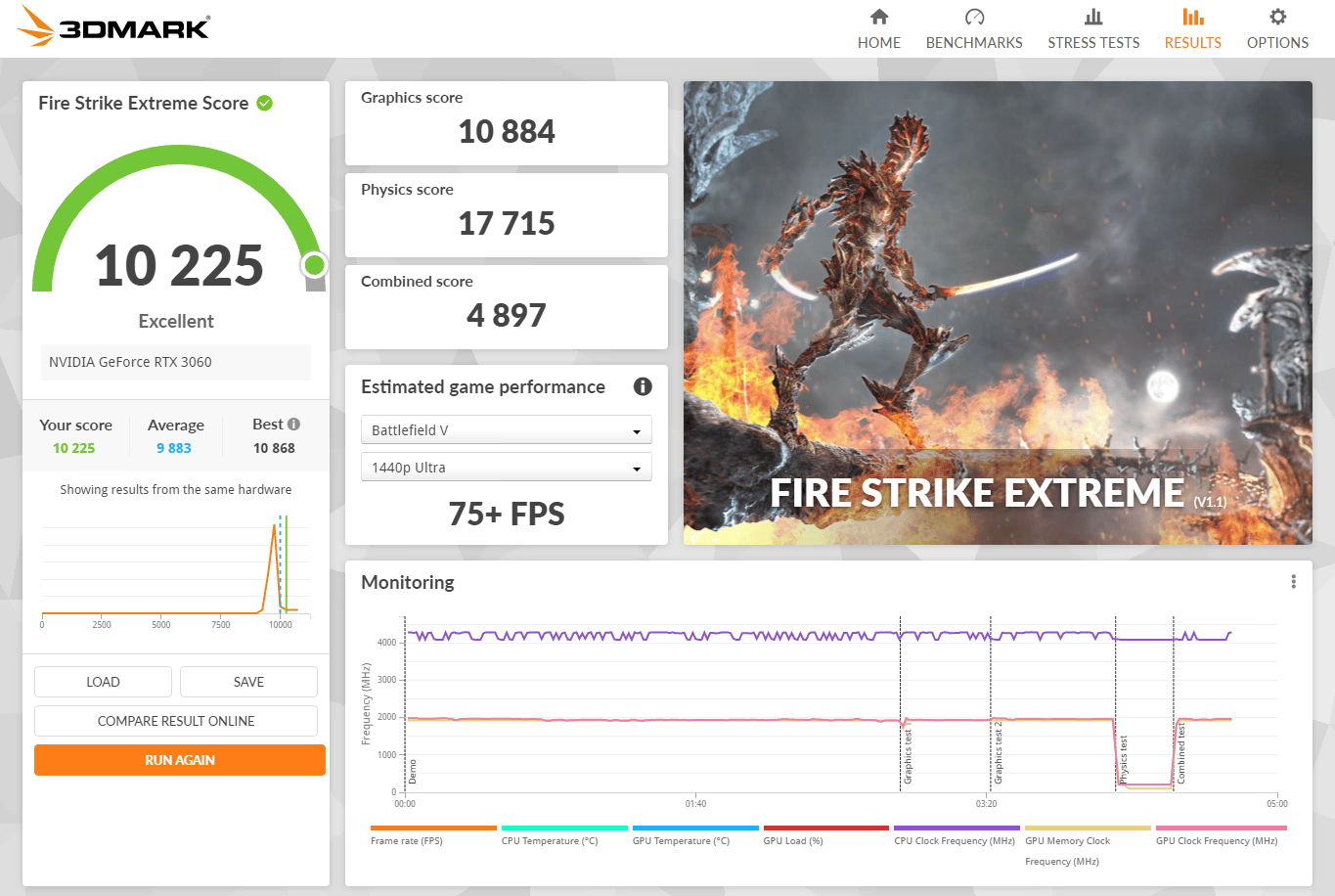Click the score distribution histogram chart
Viewport: 1335px width, 896px height.
point(176,570)
